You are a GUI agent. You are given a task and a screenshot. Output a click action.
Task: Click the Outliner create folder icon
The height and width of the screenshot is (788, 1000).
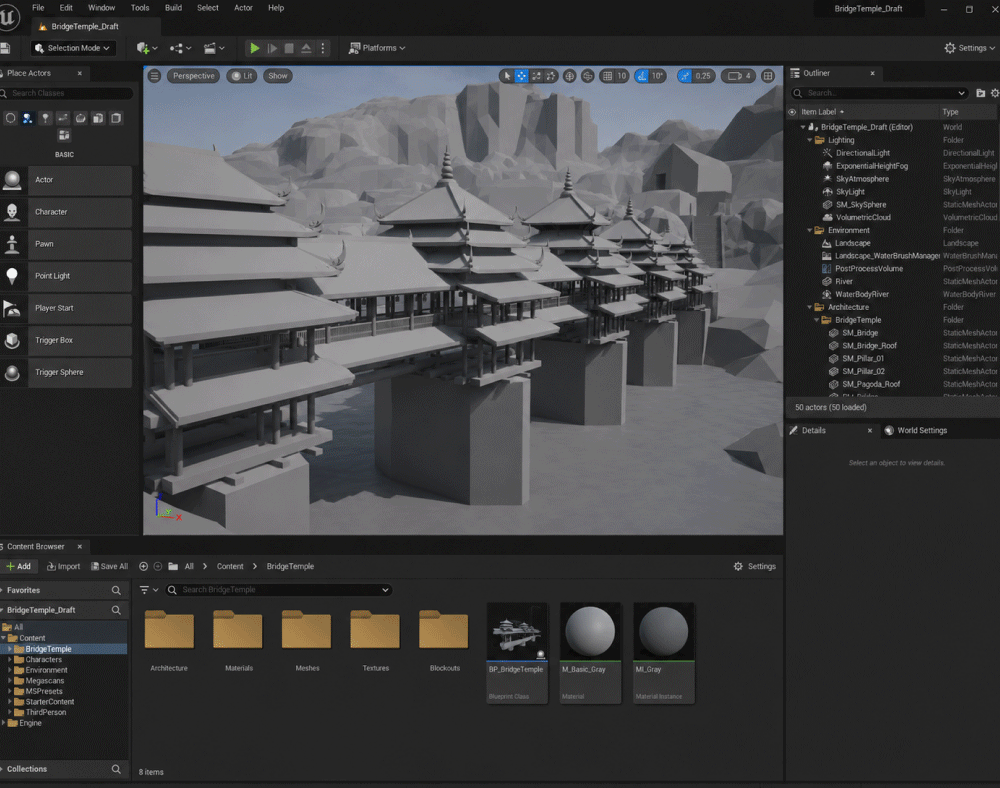pos(980,93)
